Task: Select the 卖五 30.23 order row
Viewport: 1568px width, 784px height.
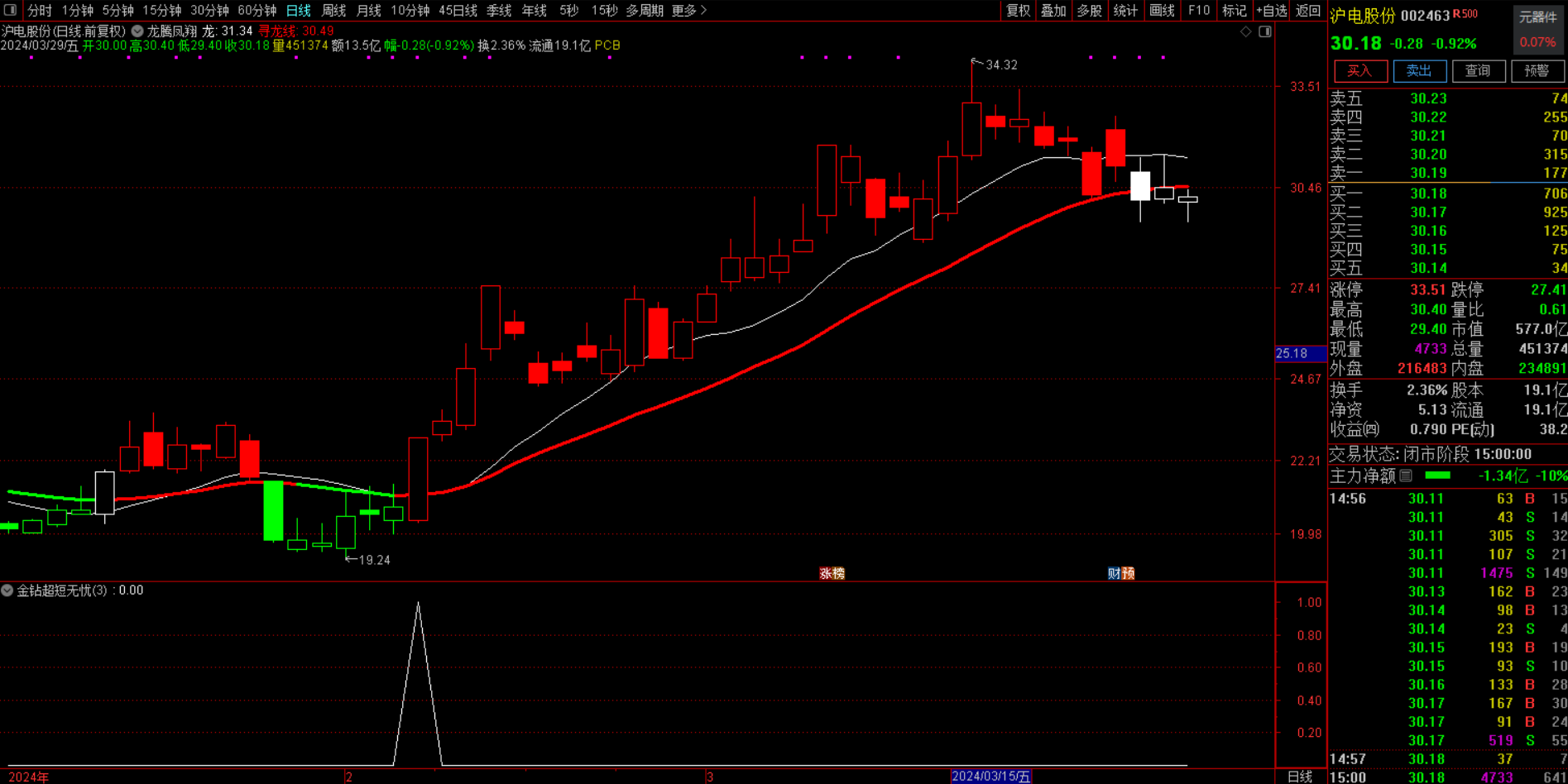Action: [x=1448, y=98]
